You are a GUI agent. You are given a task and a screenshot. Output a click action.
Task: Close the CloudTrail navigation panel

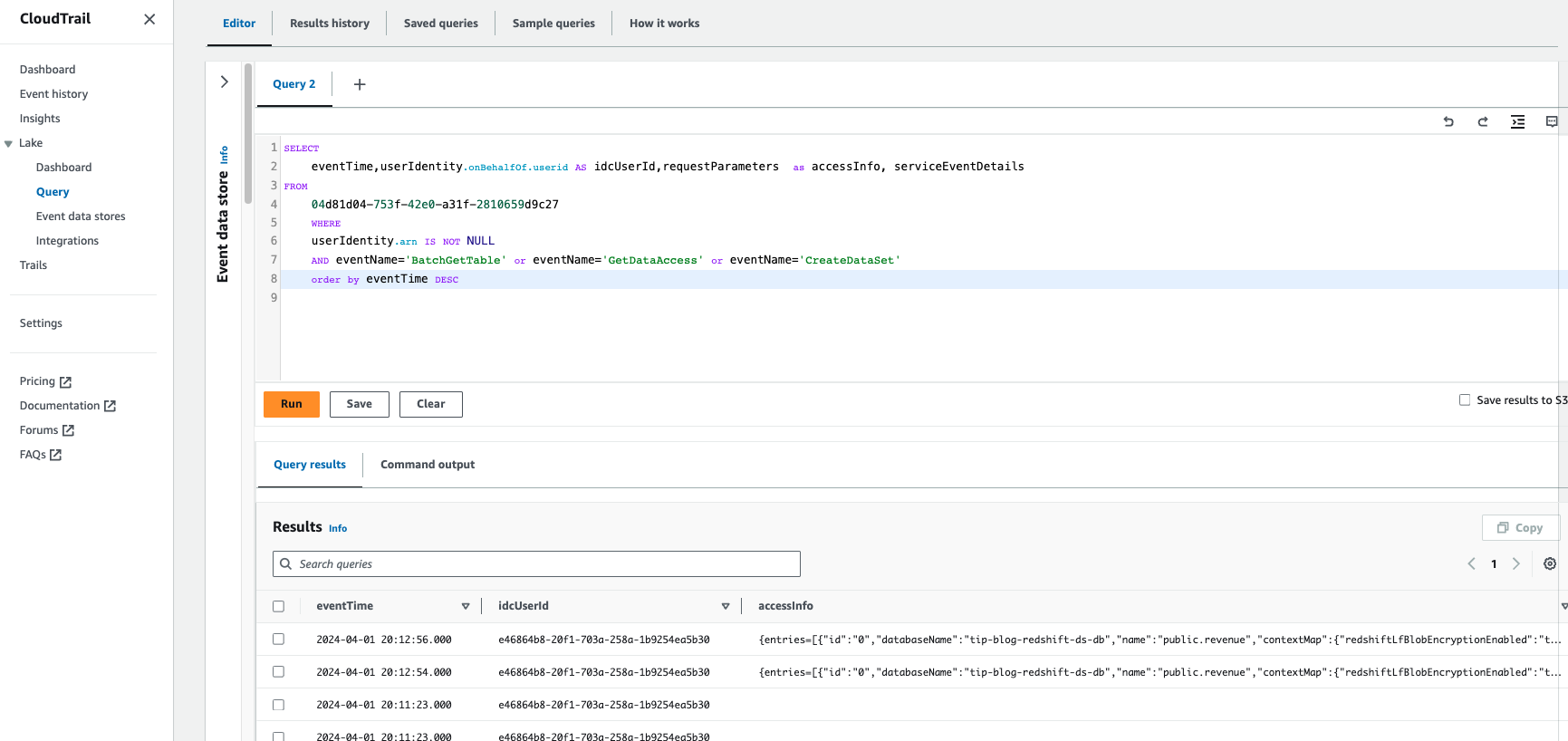[149, 19]
